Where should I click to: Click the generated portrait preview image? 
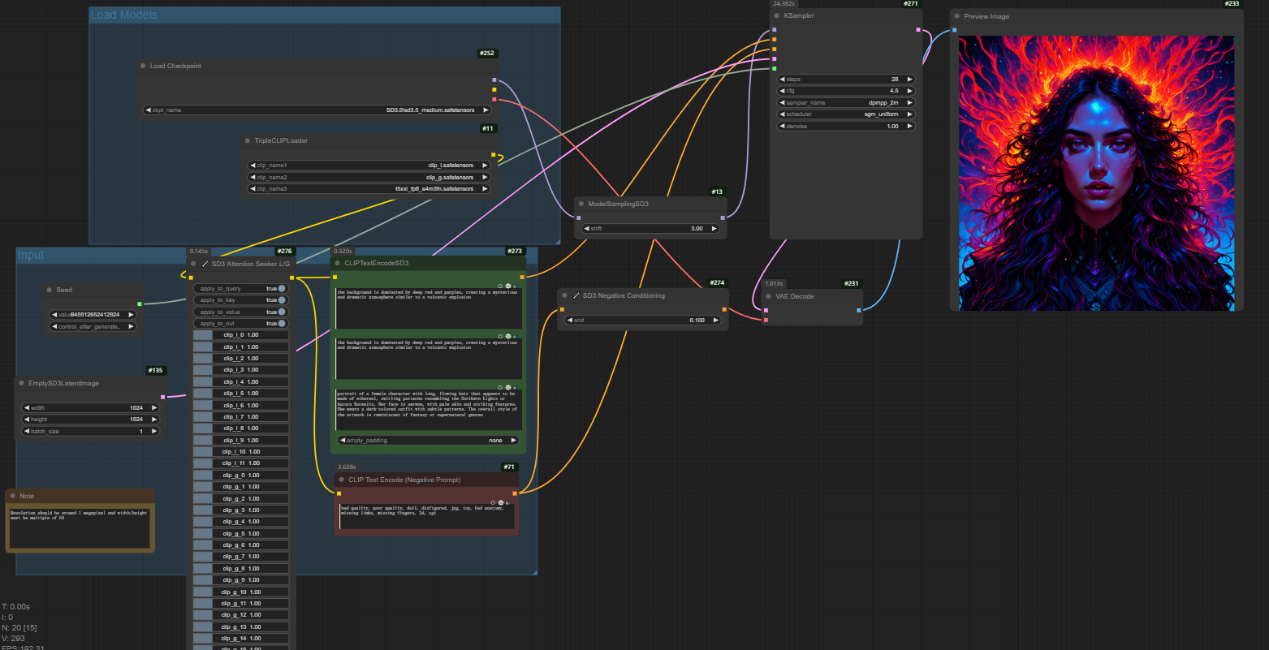coord(1096,173)
